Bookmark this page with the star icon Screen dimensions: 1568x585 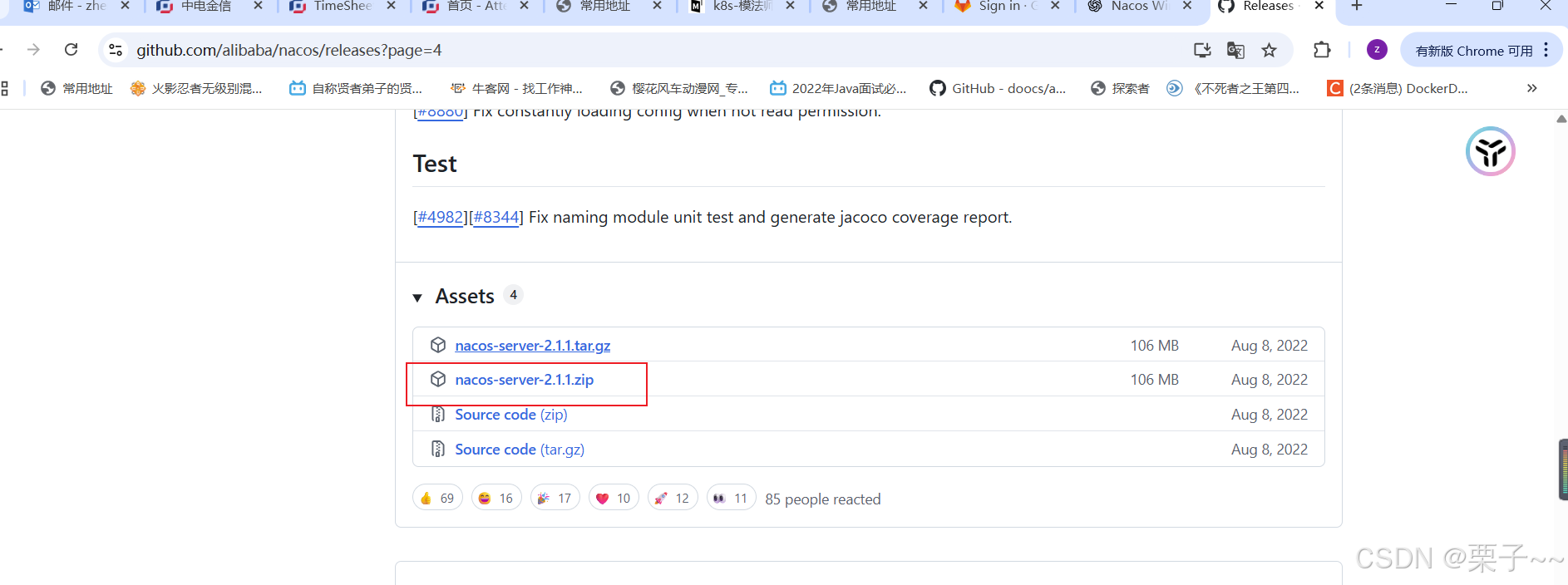tap(1269, 50)
